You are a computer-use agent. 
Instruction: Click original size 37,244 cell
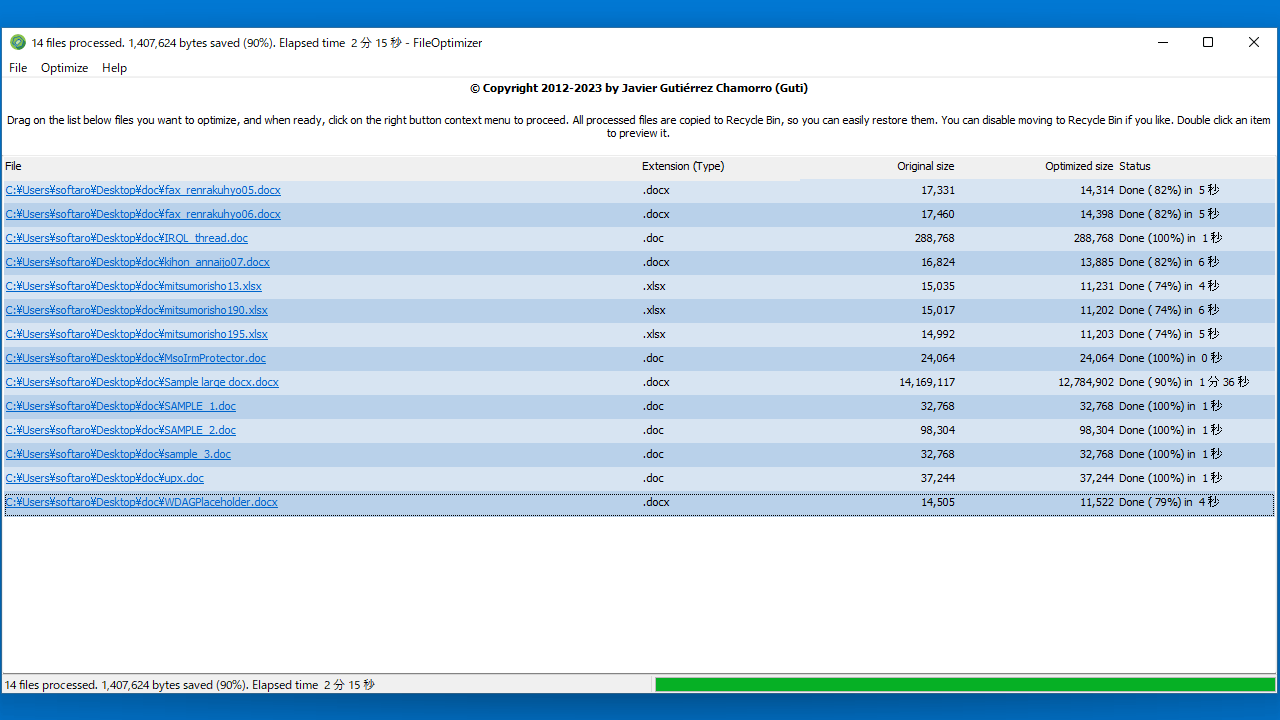pyautogui.click(x=938, y=478)
